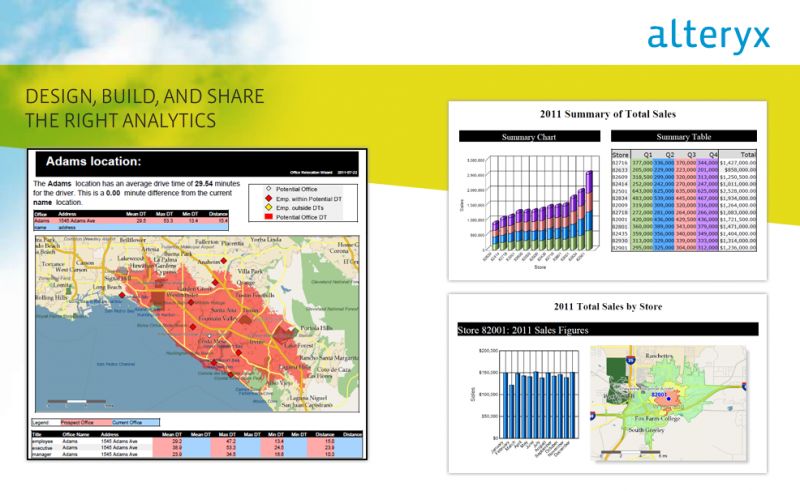
Task: Click the blue 82001 store marker on the map
Action: [668, 398]
